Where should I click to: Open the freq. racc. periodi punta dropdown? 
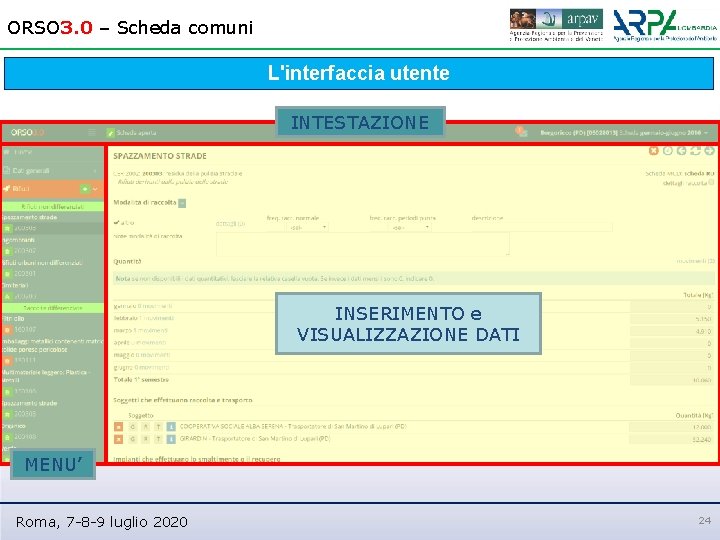410,227
